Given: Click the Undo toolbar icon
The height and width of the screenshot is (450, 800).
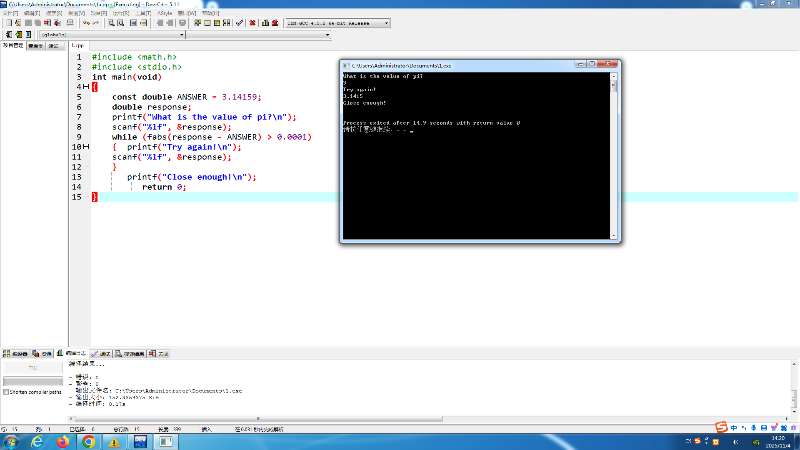Looking at the screenshot, I should (86, 23).
